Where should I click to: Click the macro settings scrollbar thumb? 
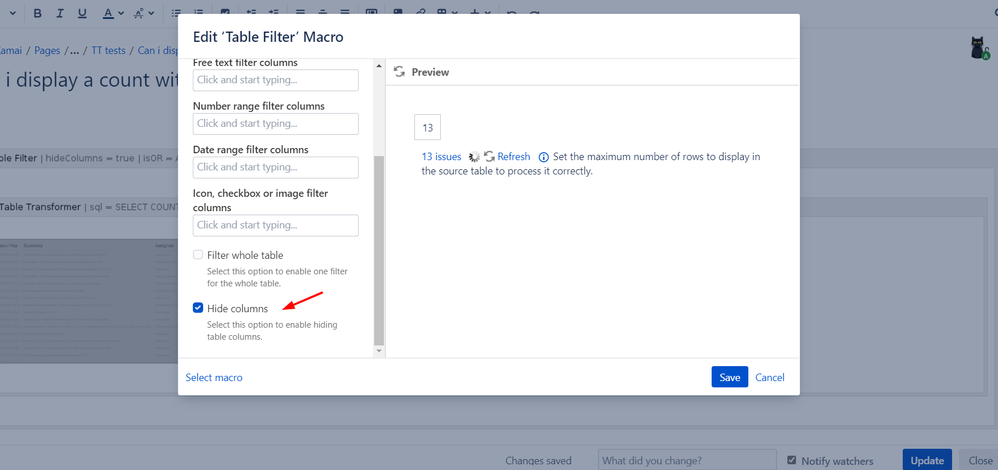(x=379, y=250)
